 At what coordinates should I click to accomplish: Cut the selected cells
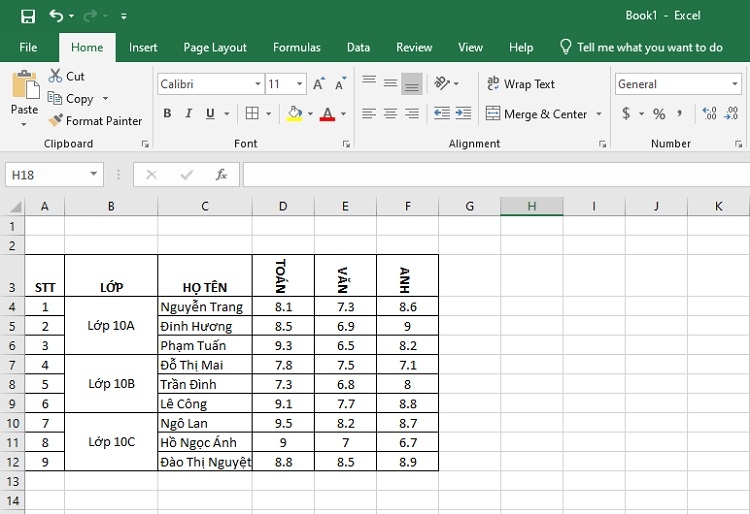click(x=66, y=77)
